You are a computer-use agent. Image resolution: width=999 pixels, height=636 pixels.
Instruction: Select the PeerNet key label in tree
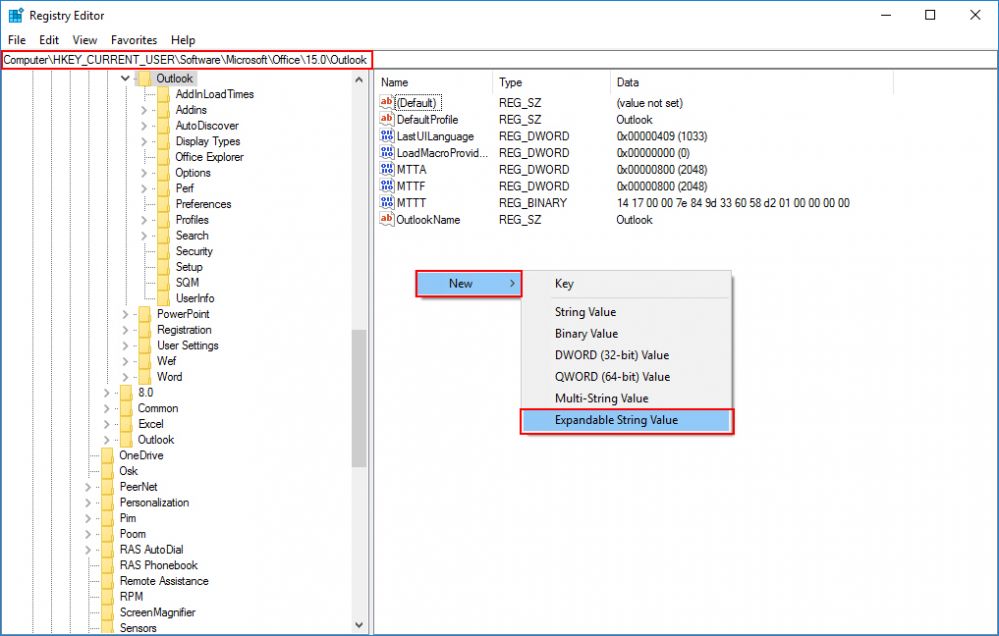pos(138,487)
